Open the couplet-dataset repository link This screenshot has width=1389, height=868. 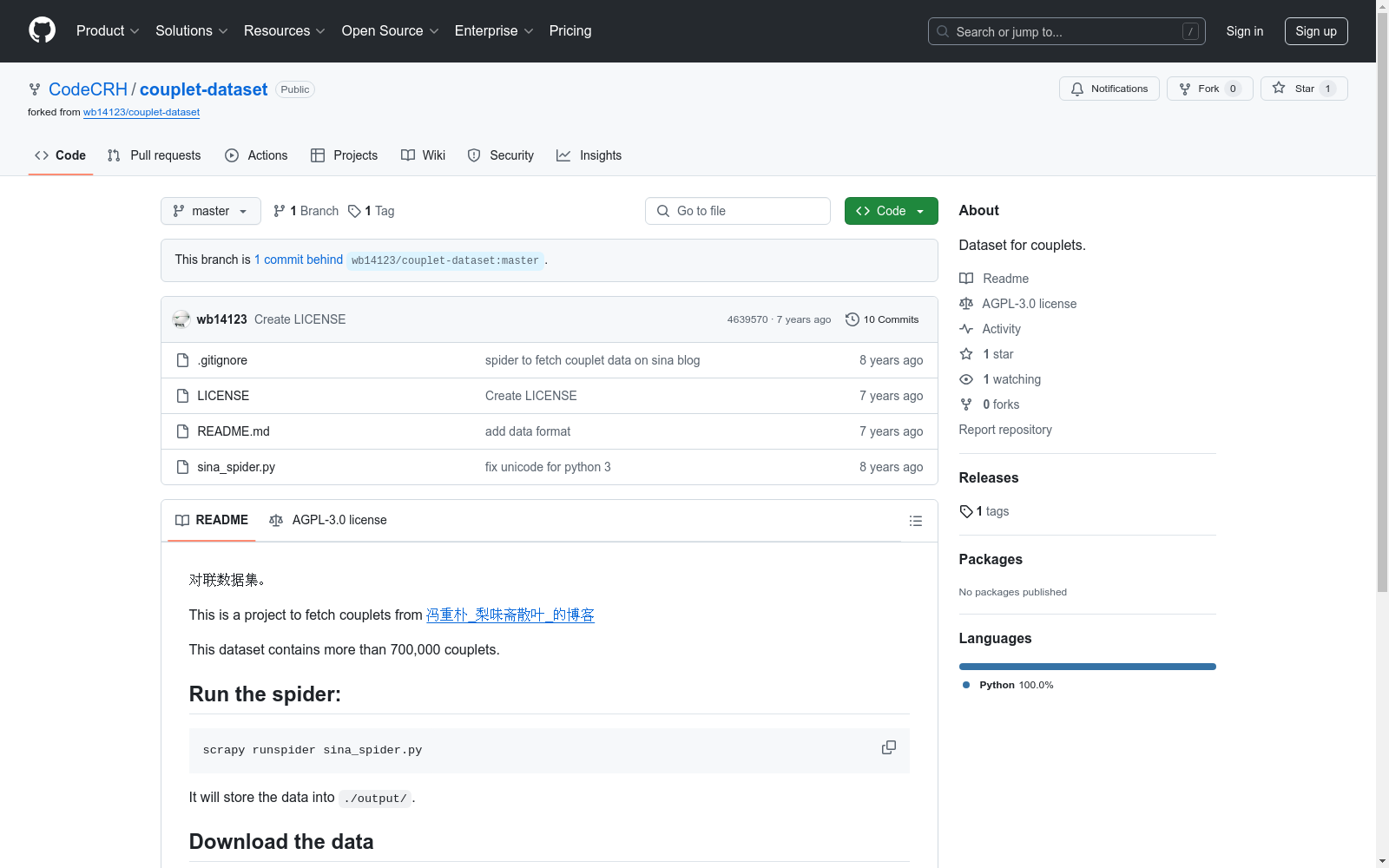click(x=203, y=89)
